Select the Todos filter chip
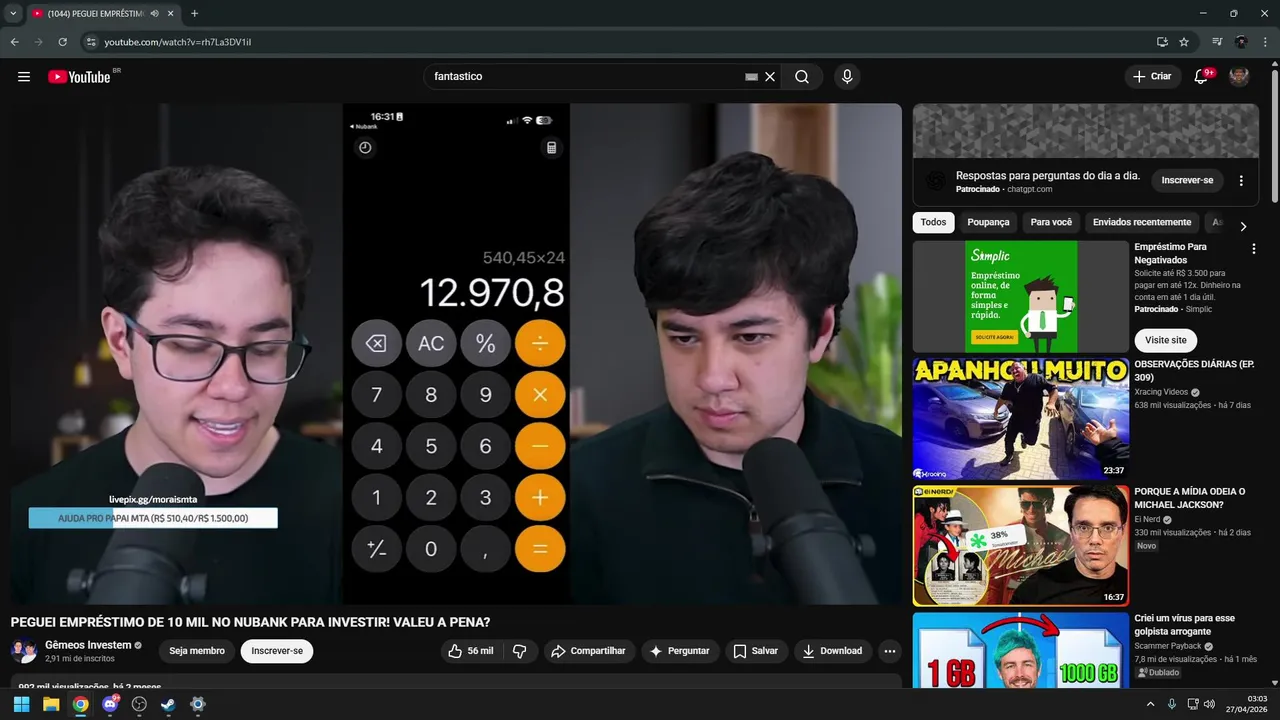Image resolution: width=1280 pixels, height=720 pixels. [933, 222]
